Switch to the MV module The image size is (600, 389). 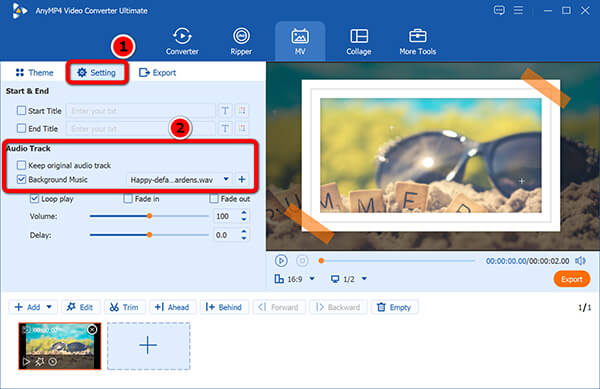point(300,41)
